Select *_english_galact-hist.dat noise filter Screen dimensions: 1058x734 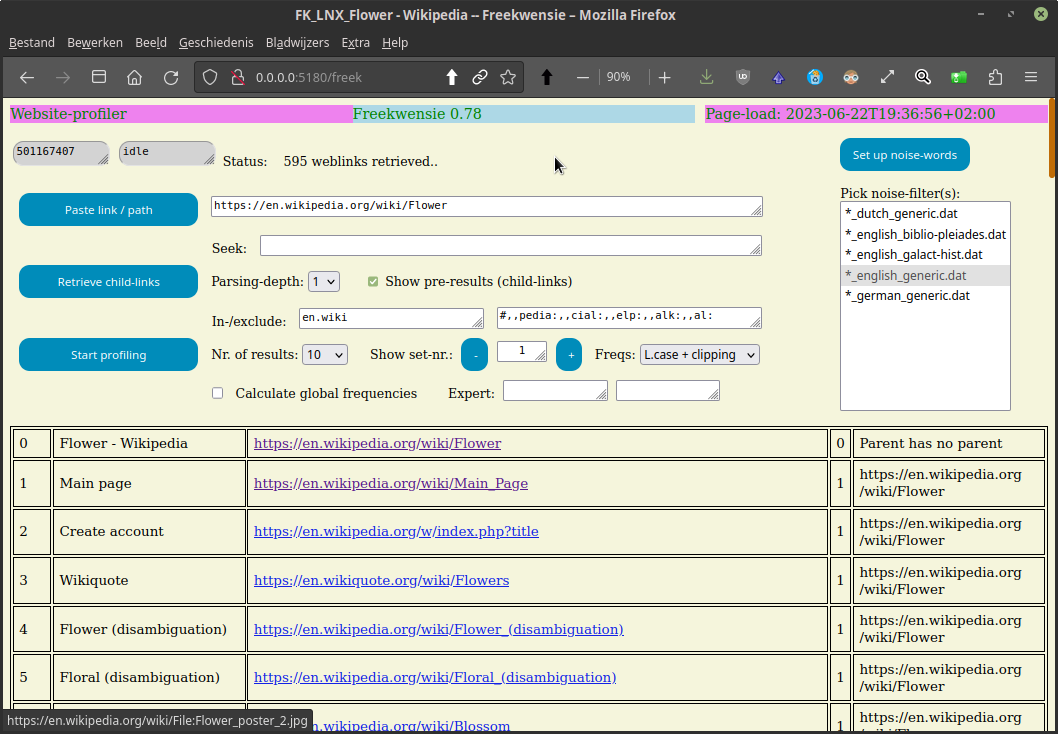click(925, 255)
